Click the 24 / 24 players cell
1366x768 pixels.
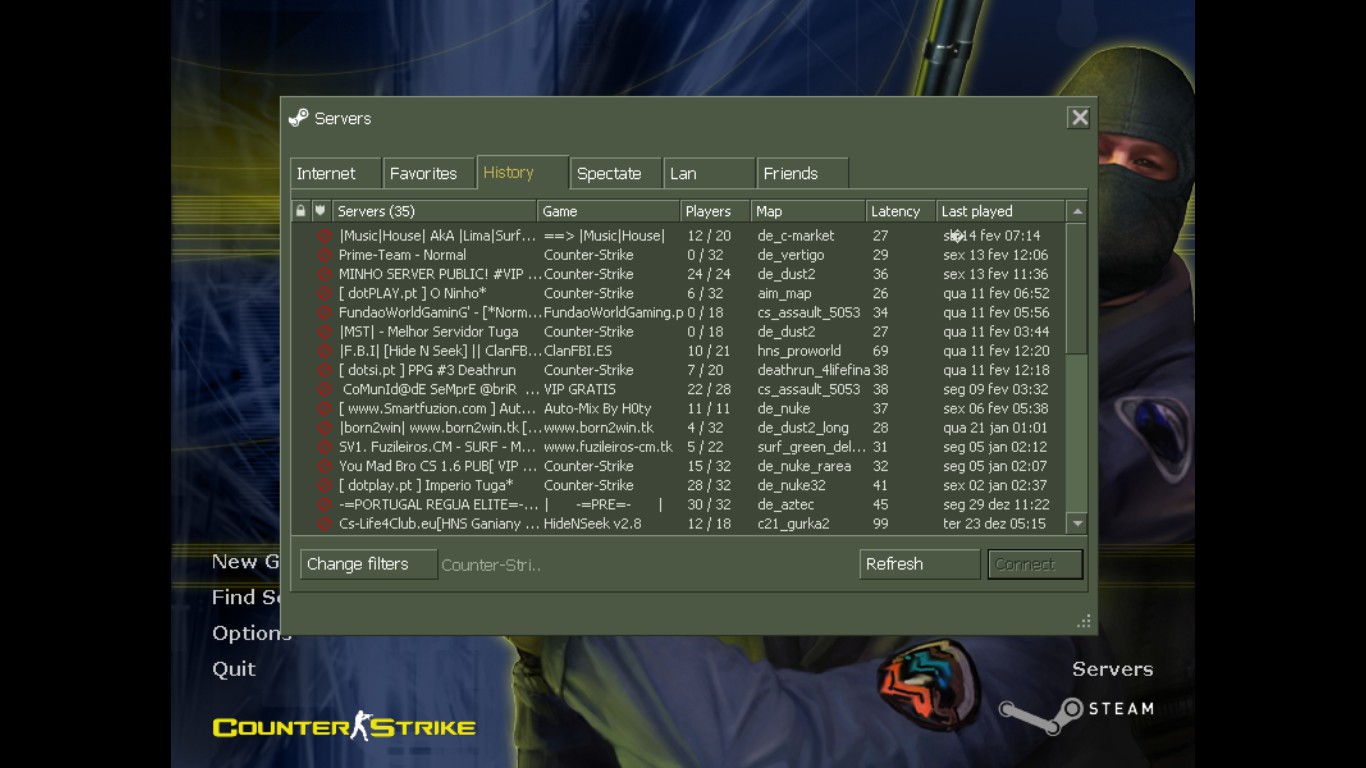tap(709, 274)
